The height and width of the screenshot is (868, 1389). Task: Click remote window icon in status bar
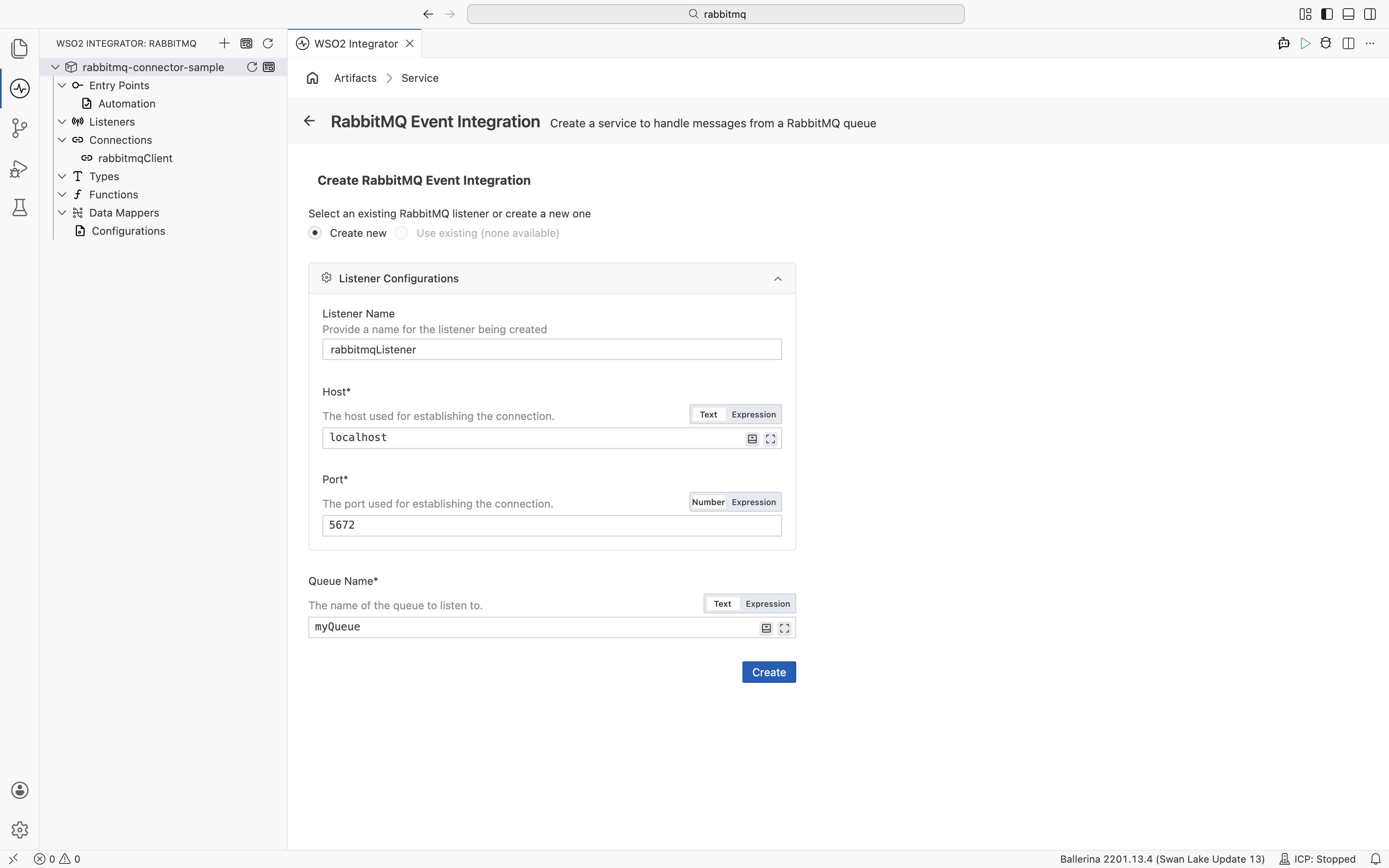[x=13, y=859]
